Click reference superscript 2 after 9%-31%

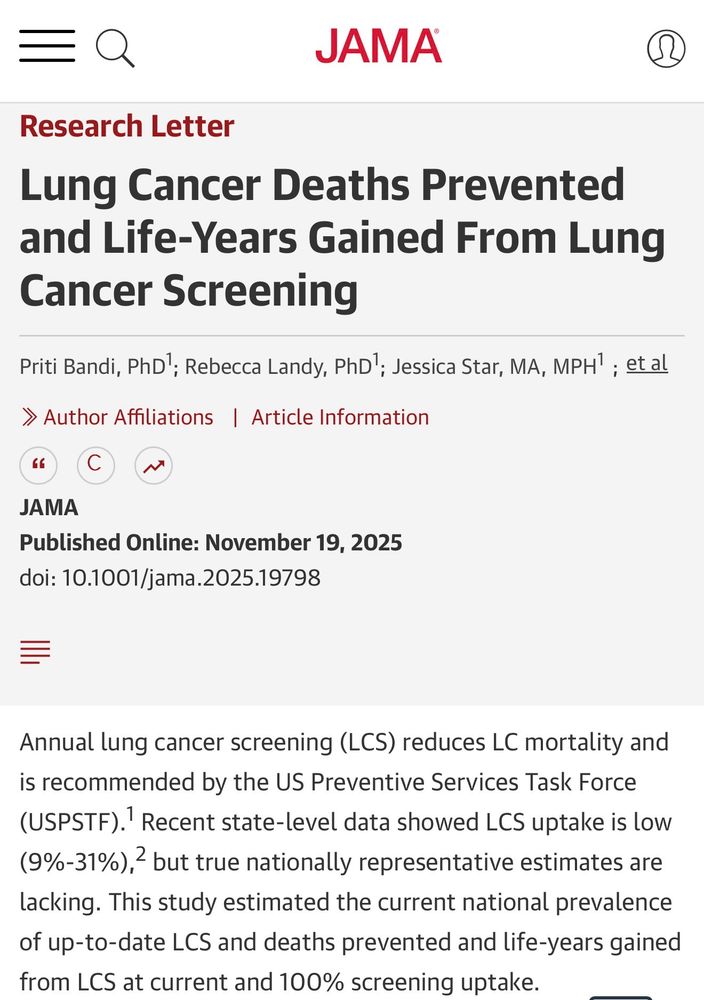tap(141, 857)
